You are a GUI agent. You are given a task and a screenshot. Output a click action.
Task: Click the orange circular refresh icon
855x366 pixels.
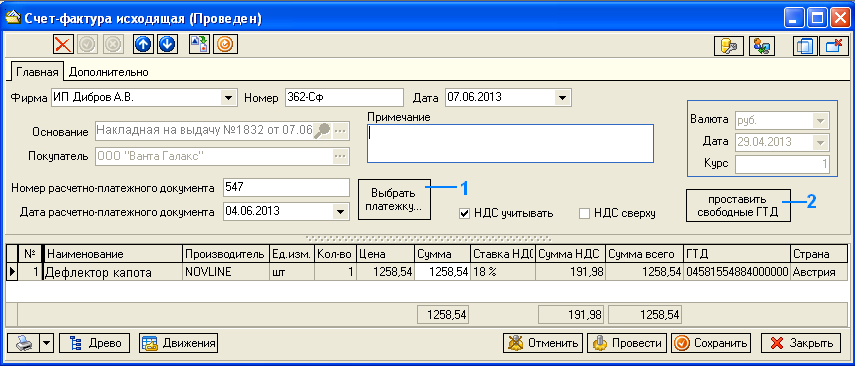(x=225, y=44)
